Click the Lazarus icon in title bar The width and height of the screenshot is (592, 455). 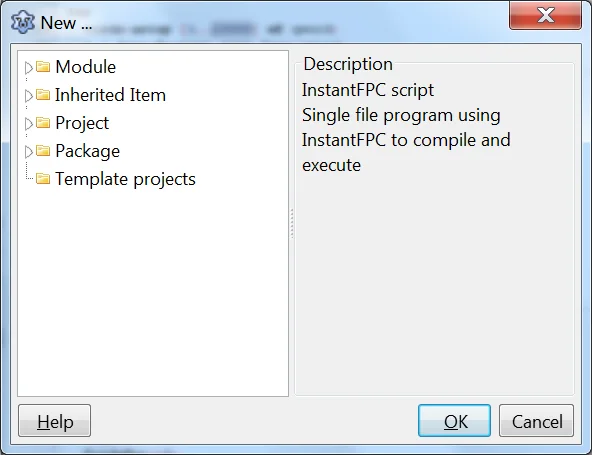coord(23,22)
